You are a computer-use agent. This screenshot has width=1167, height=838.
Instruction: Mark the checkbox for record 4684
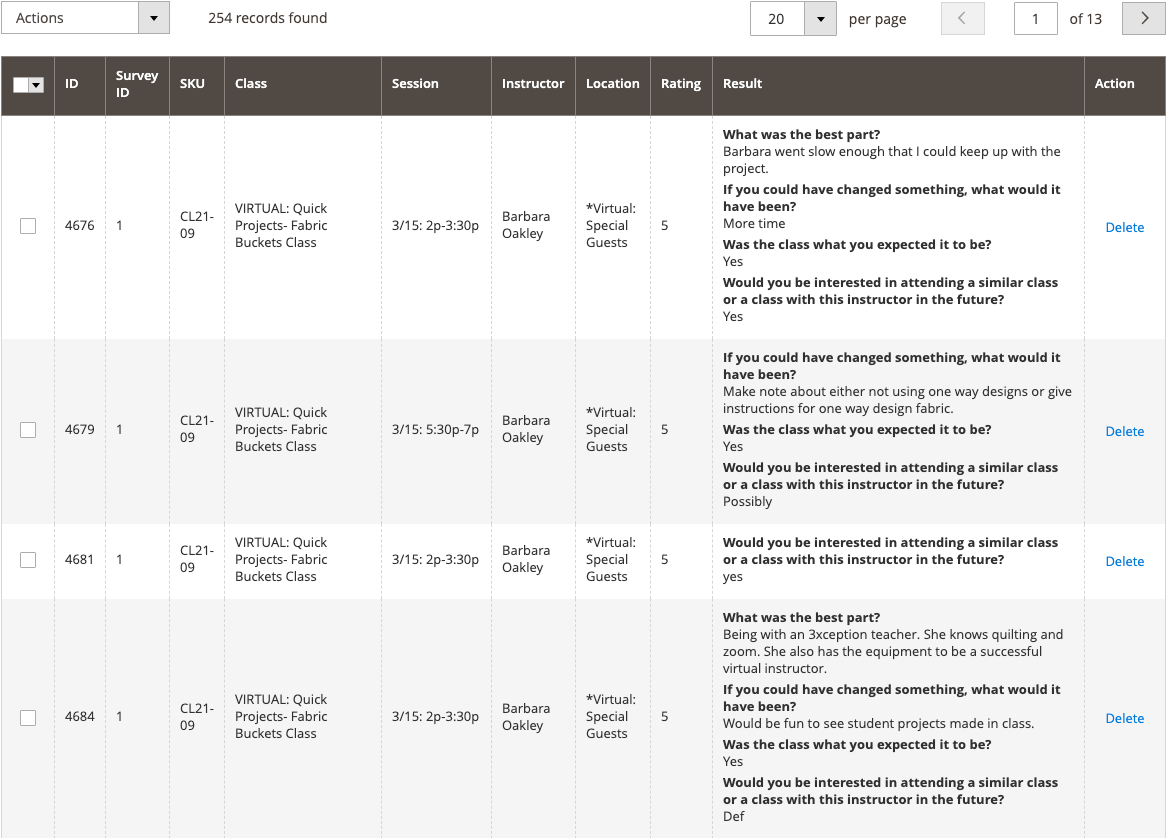(x=28, y=717)
